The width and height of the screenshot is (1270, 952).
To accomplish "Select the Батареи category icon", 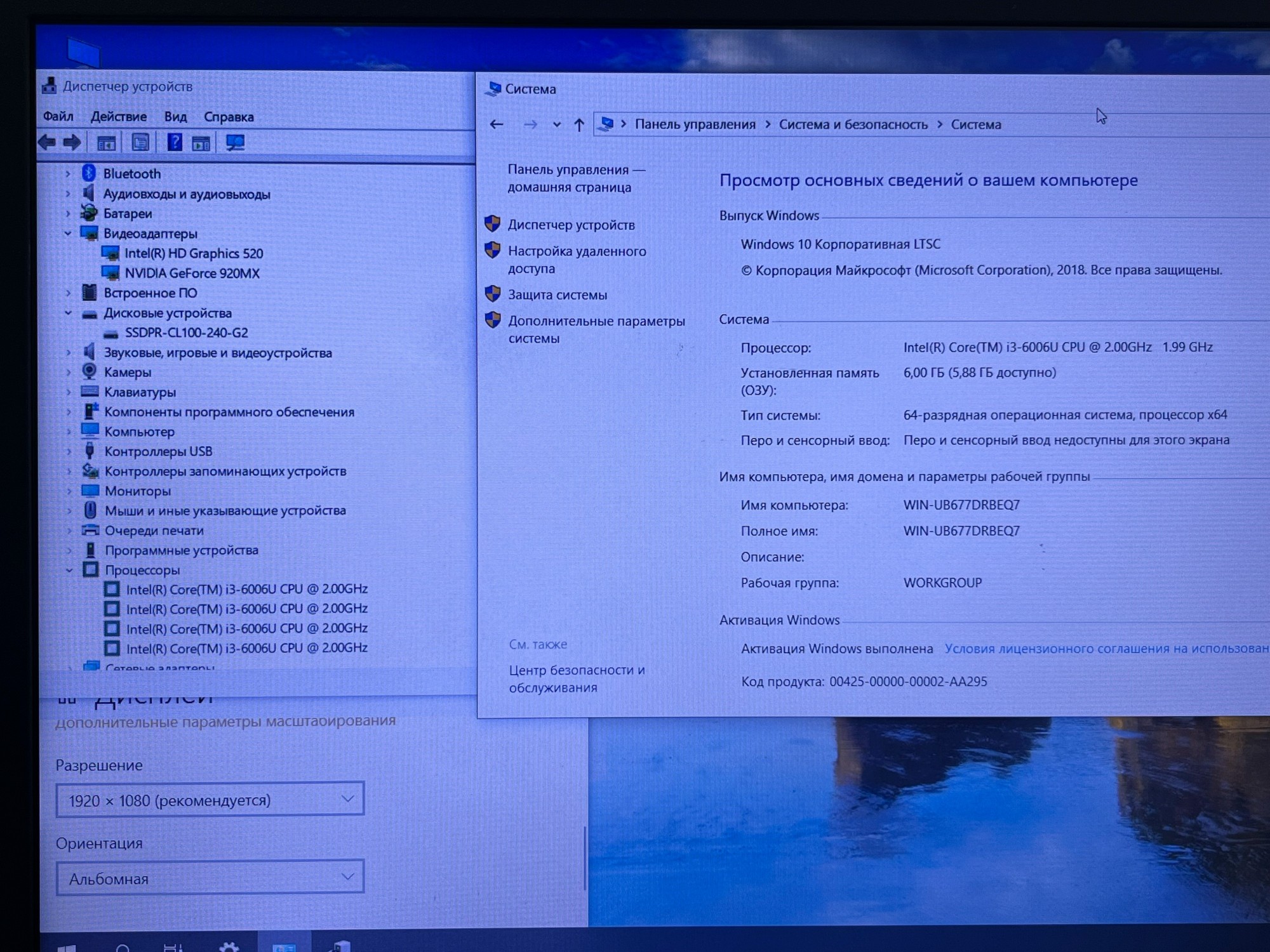I will [x=89, y=213].
